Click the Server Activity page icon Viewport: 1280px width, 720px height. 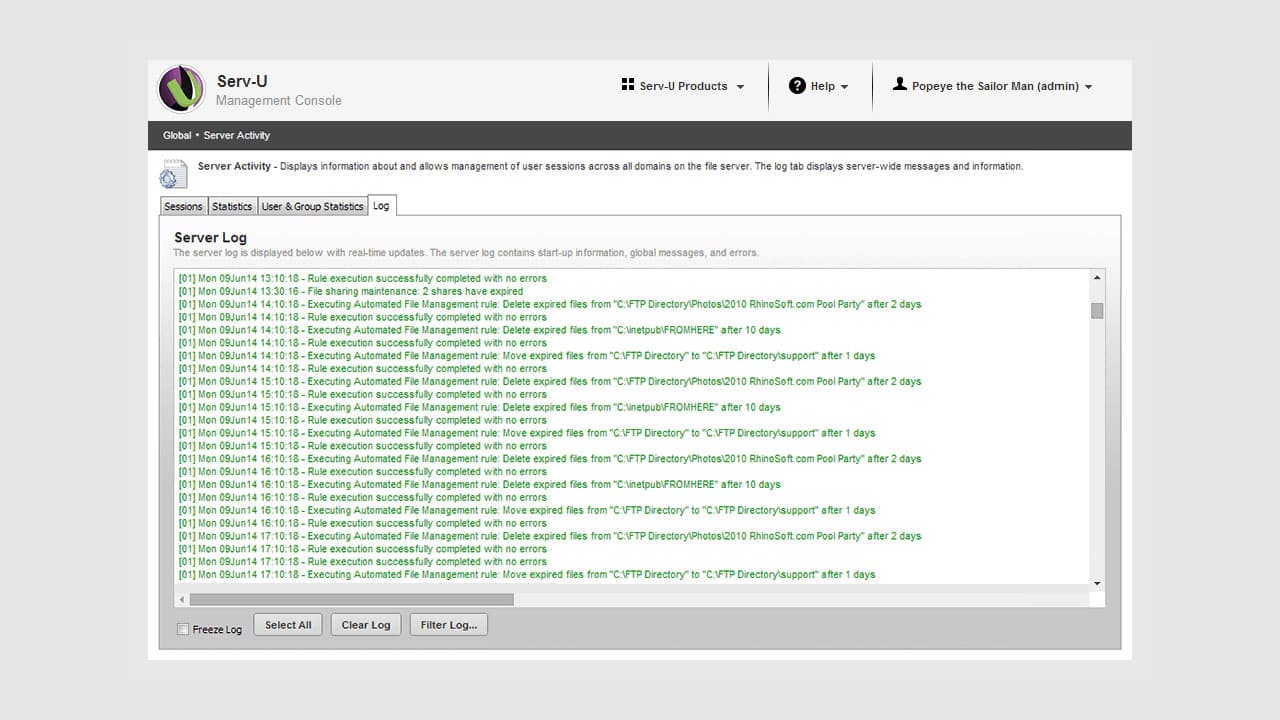173,172
